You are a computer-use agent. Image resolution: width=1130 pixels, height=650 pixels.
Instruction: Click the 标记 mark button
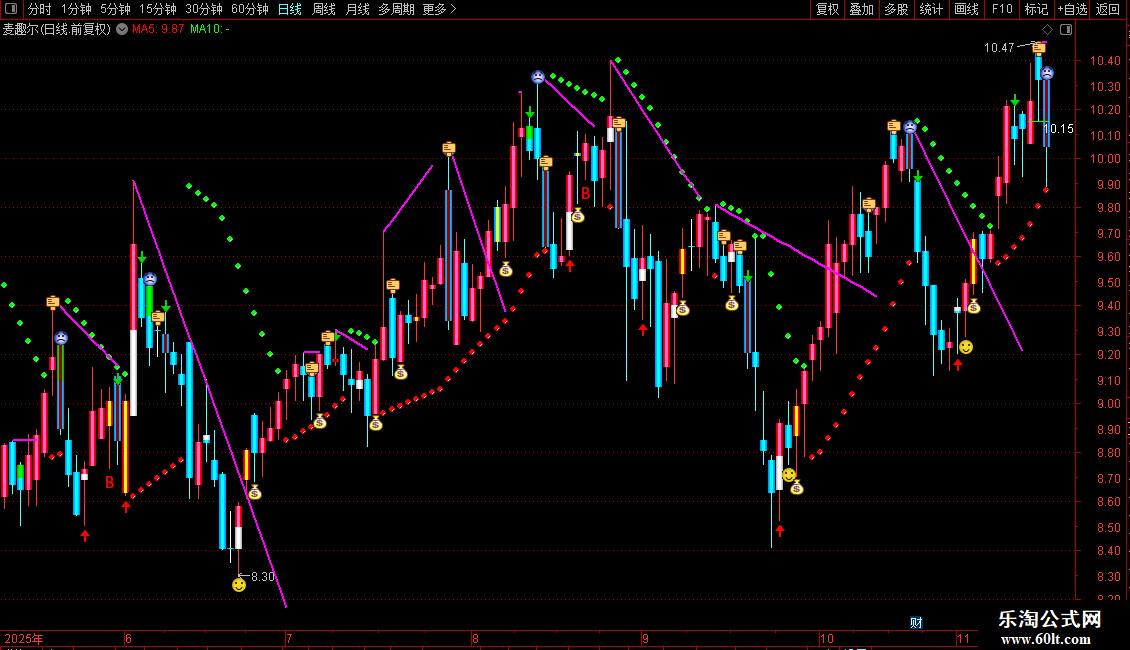click(x=1036, y=9)
